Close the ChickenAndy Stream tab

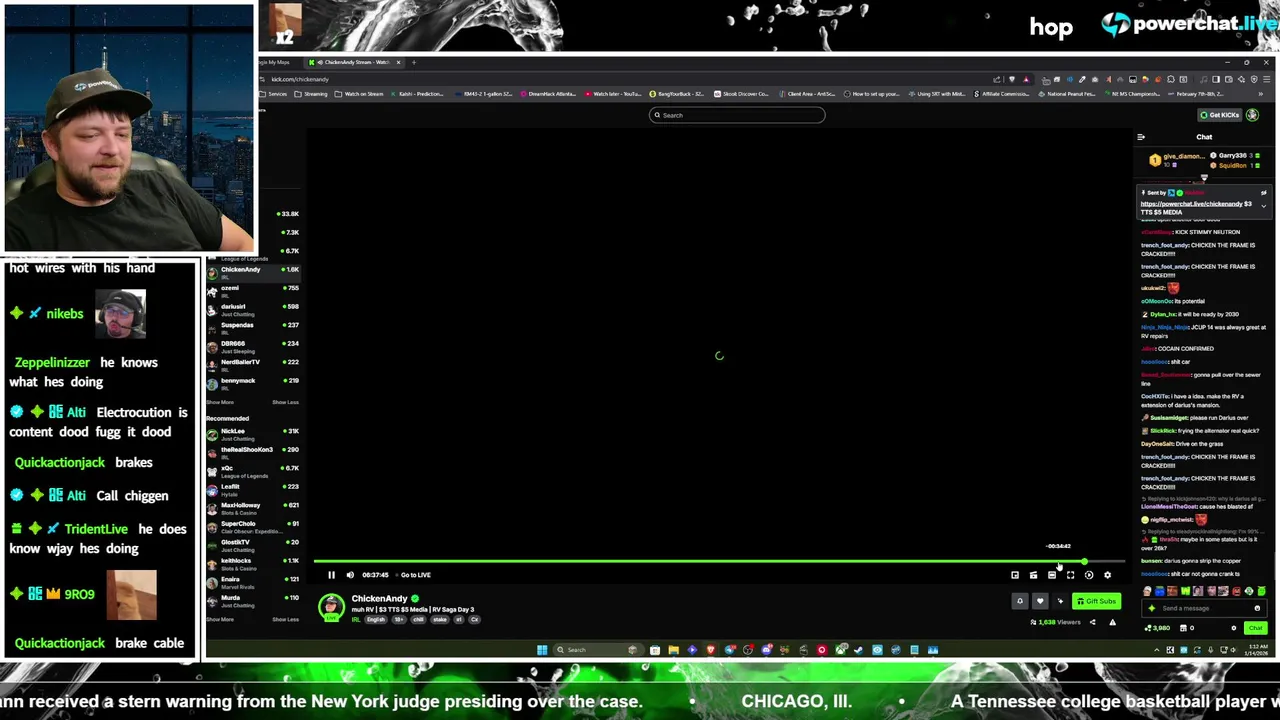(x=398, y=62)
